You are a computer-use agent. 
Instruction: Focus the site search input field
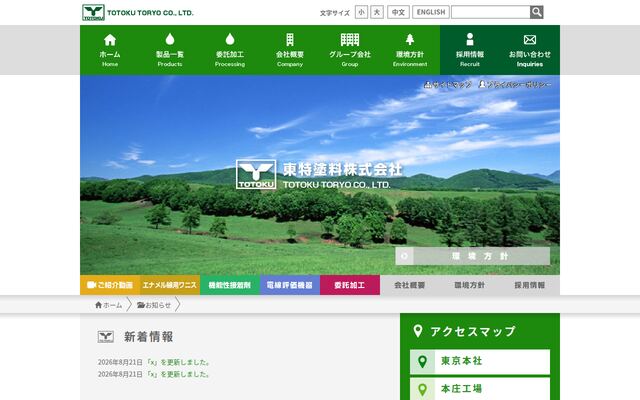491,12
